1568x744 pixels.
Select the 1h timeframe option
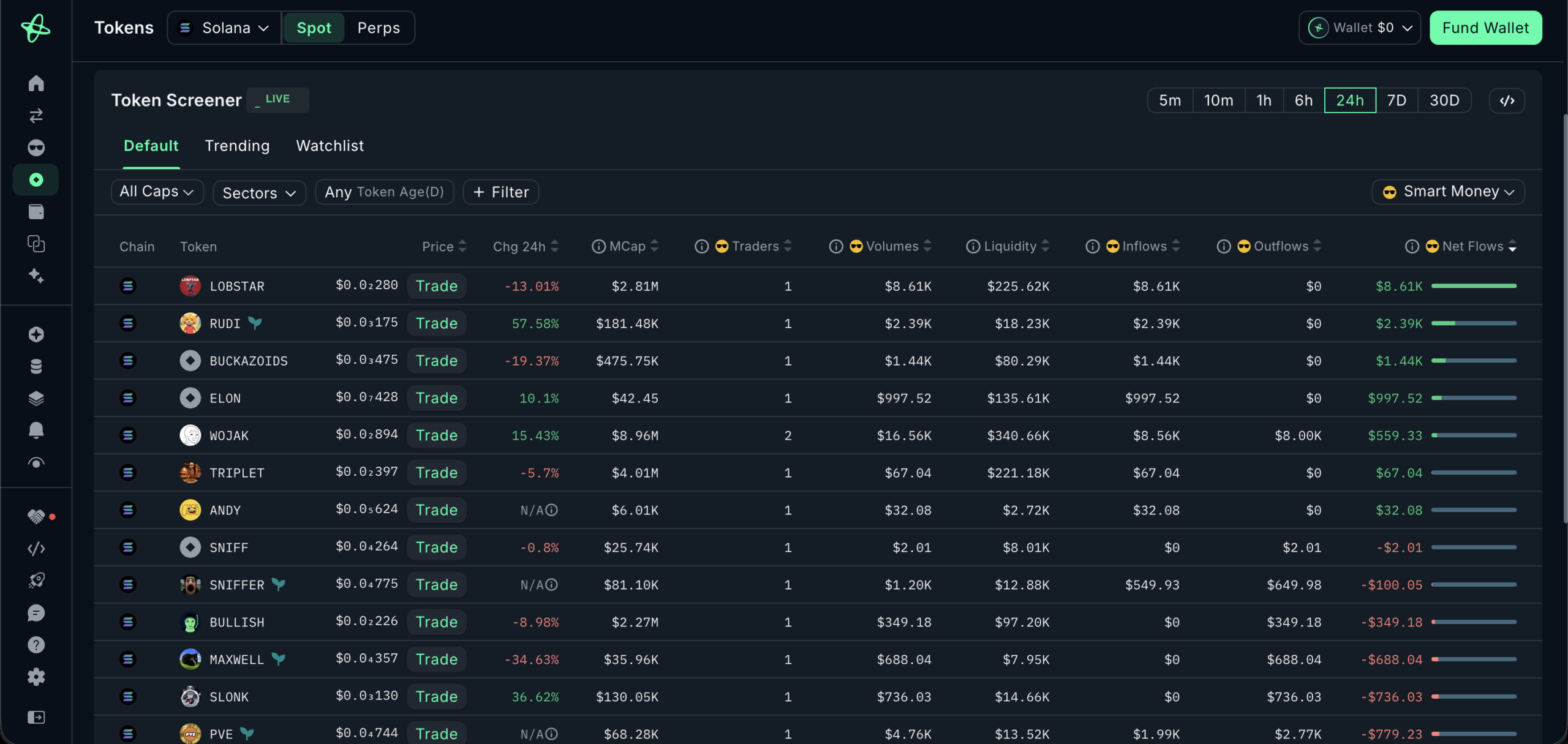pyautogui.click(x=1264, y=100)
